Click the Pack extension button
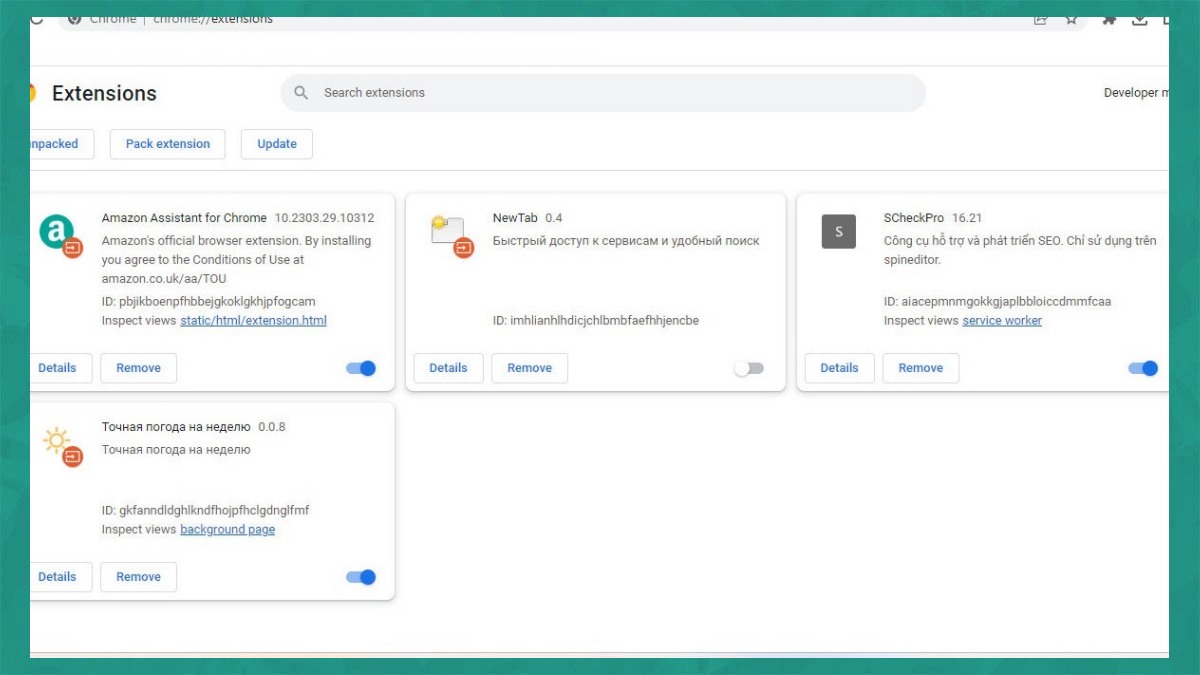 point(167,143)
